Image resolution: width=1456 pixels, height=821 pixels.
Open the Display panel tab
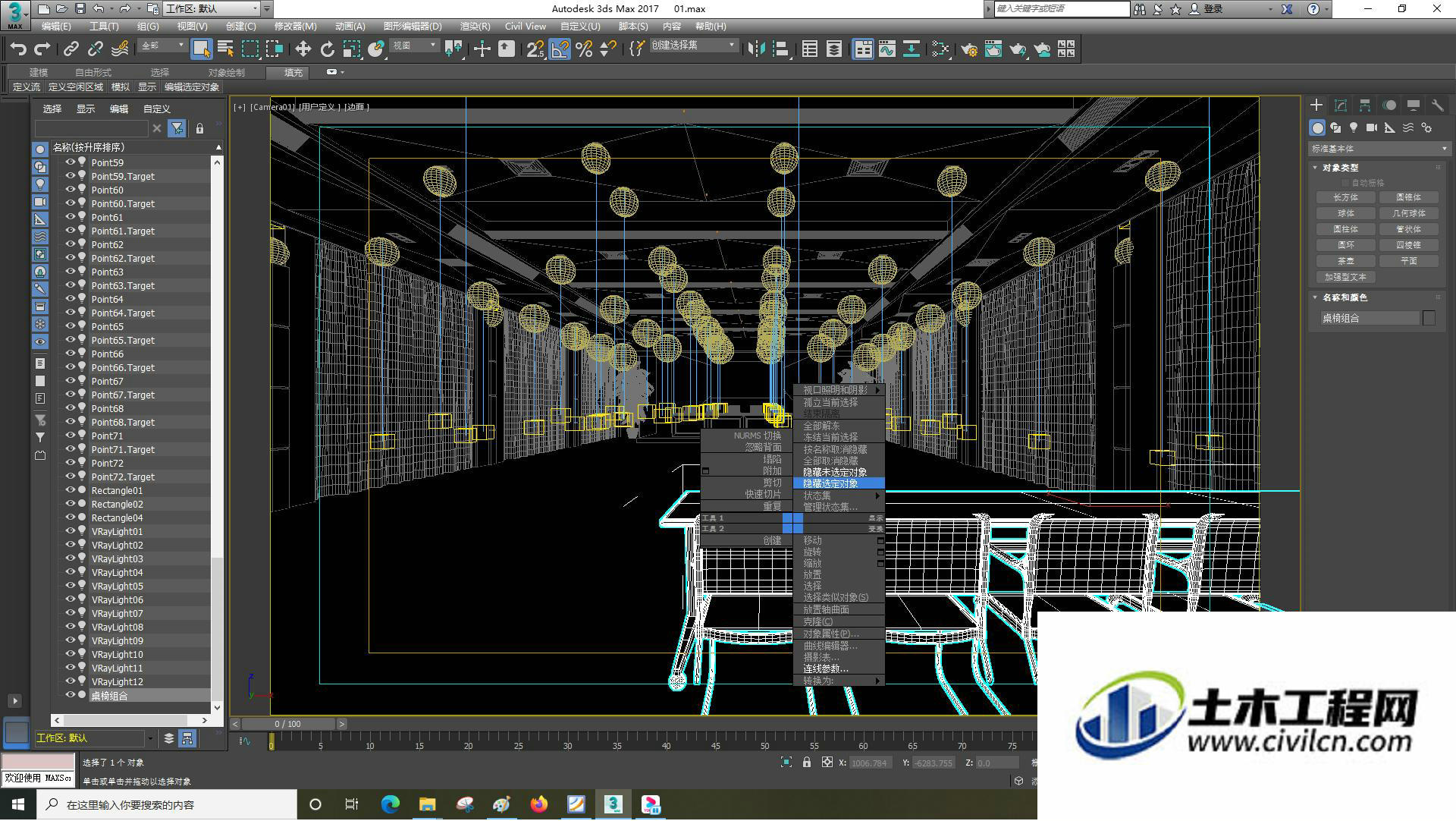pos(1414,105)
